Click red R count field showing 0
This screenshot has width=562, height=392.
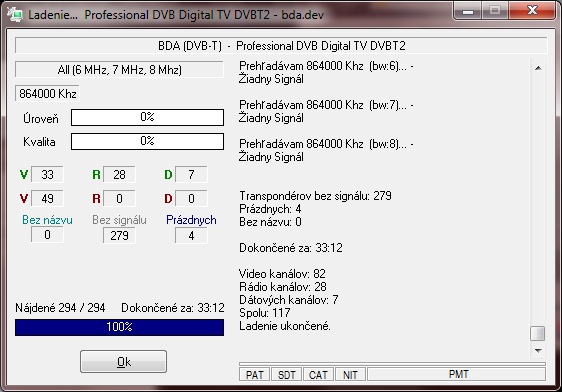tap(119, 199)
